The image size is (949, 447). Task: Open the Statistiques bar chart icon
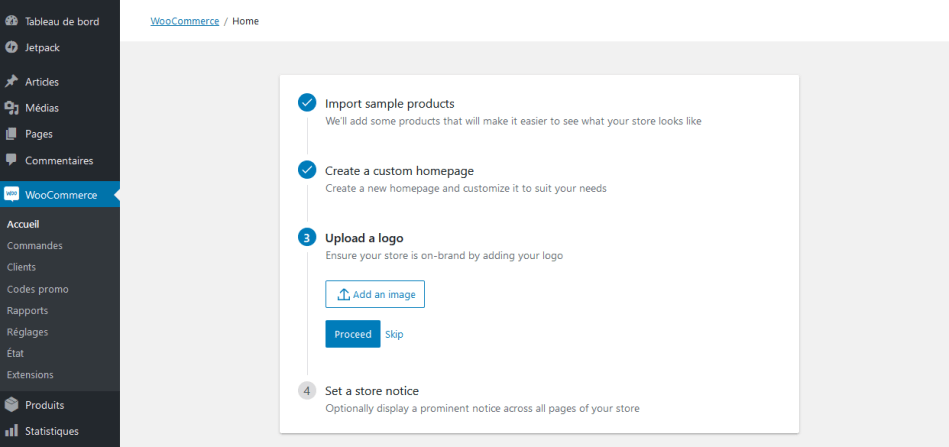pos(11,431)
